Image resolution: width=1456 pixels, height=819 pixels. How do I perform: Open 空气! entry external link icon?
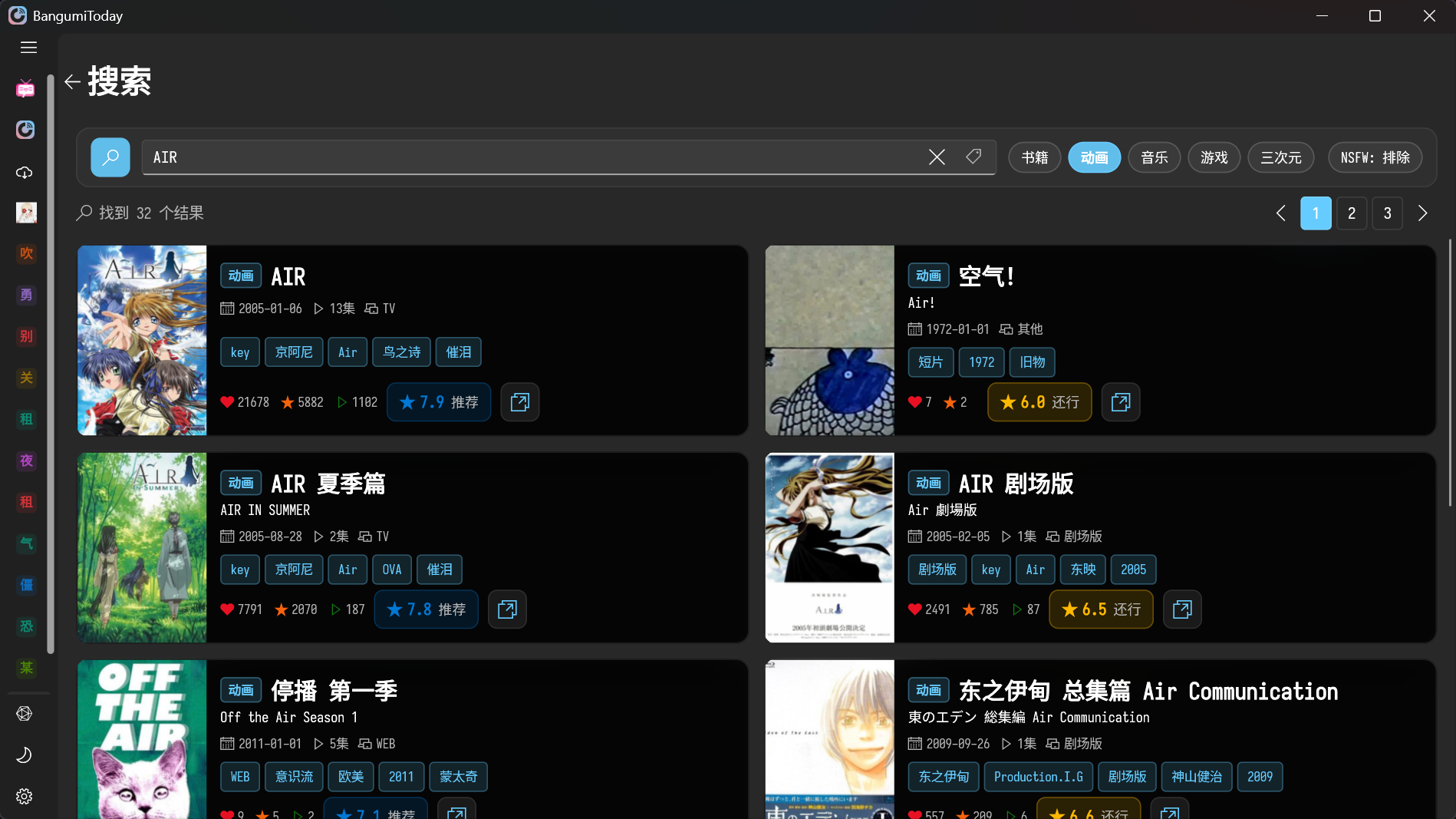1121,402
